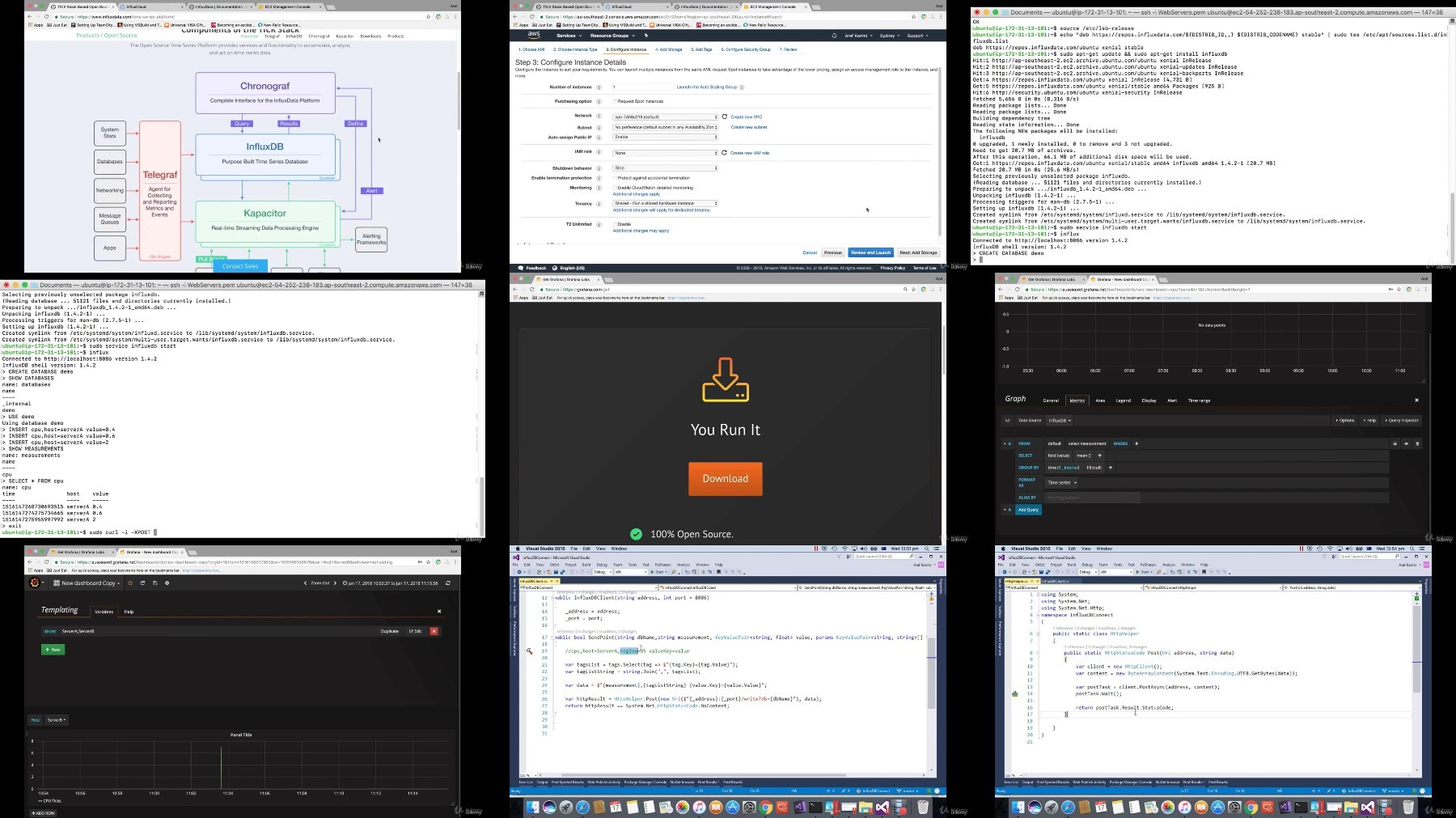Click the aws logo in the console header

coord(534,36)
